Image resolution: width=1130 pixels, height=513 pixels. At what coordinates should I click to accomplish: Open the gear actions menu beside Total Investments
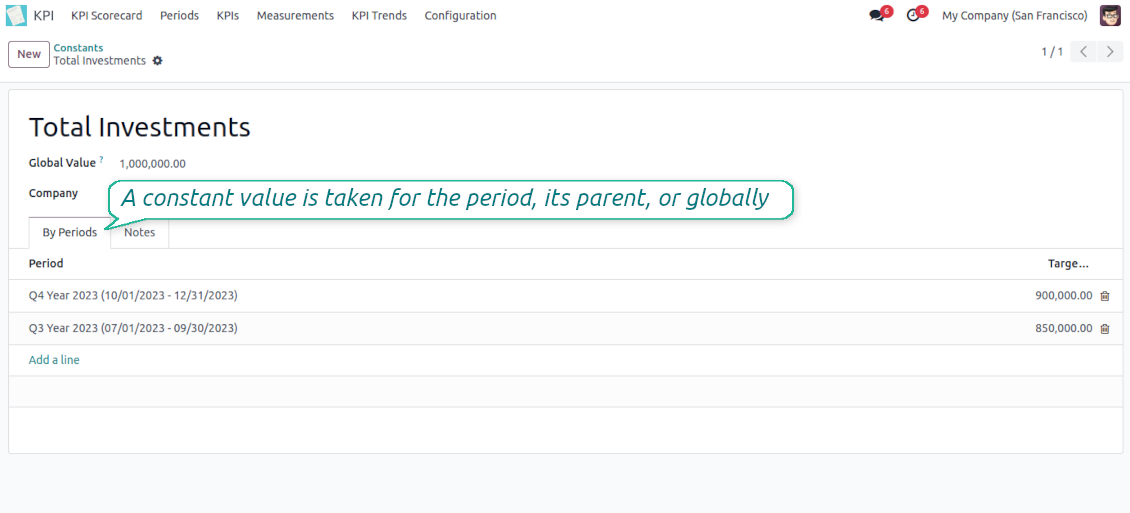pyautogui.click(x=157, y=61)
